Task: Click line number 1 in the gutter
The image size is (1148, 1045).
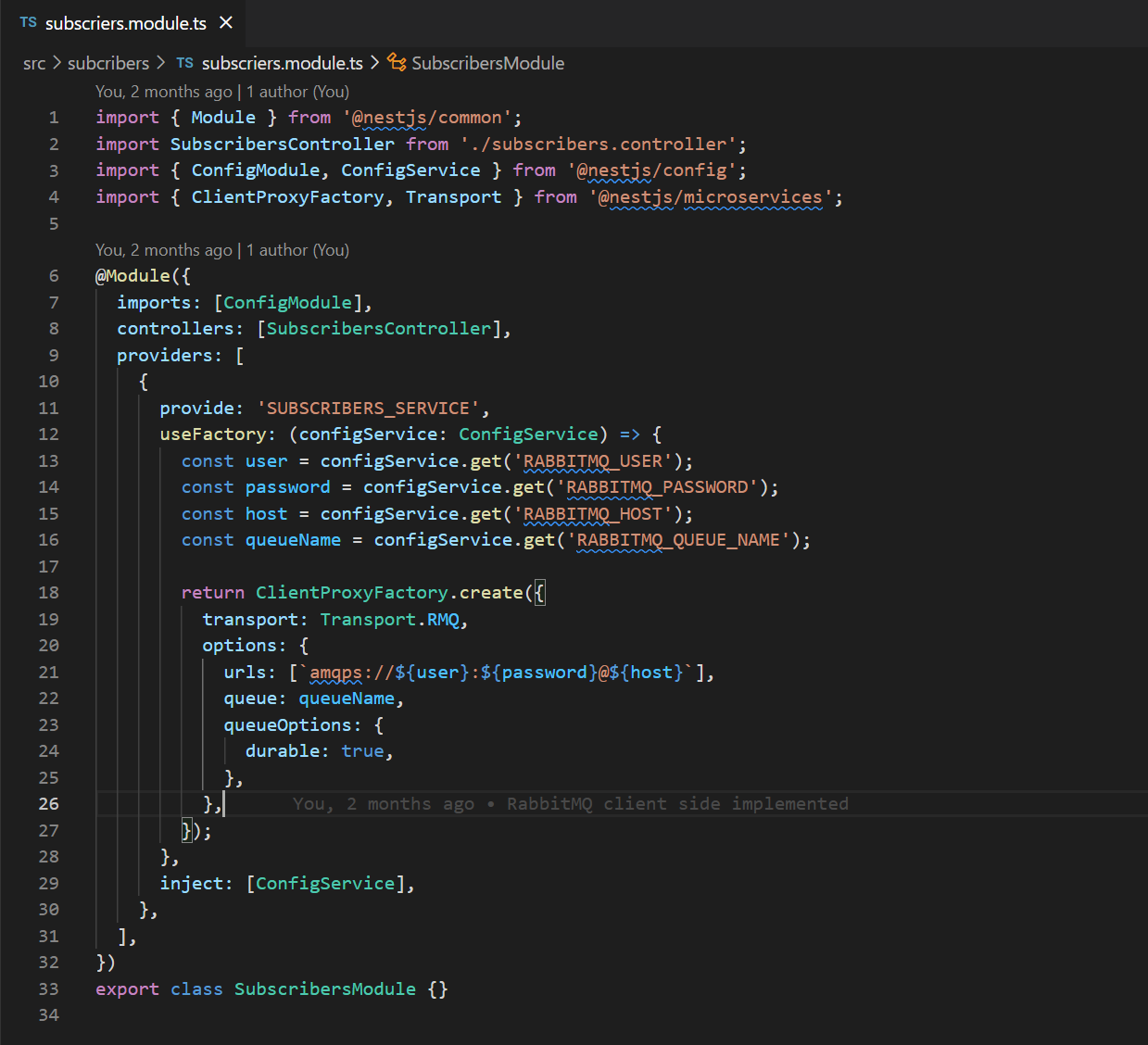Action: coord(54,118)
